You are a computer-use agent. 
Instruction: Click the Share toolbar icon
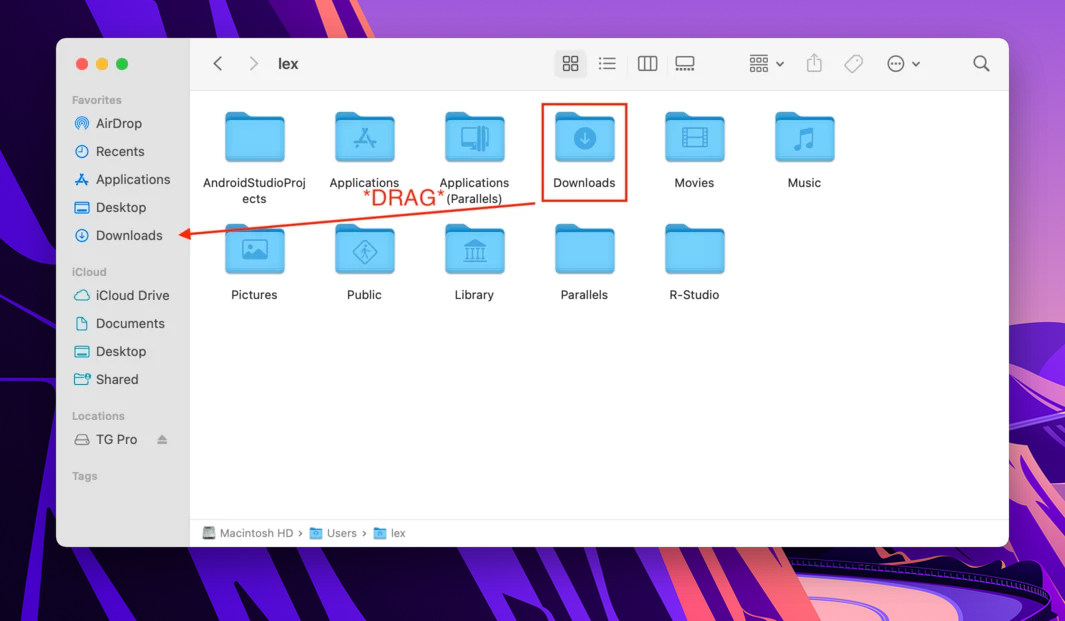click(814, 64)
